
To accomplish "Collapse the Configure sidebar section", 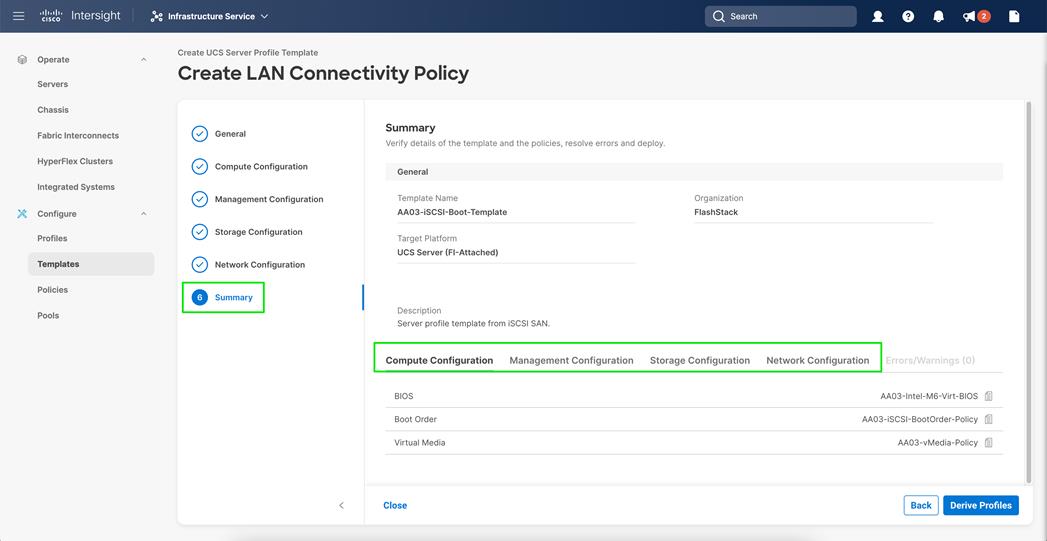I will (143, 214).
